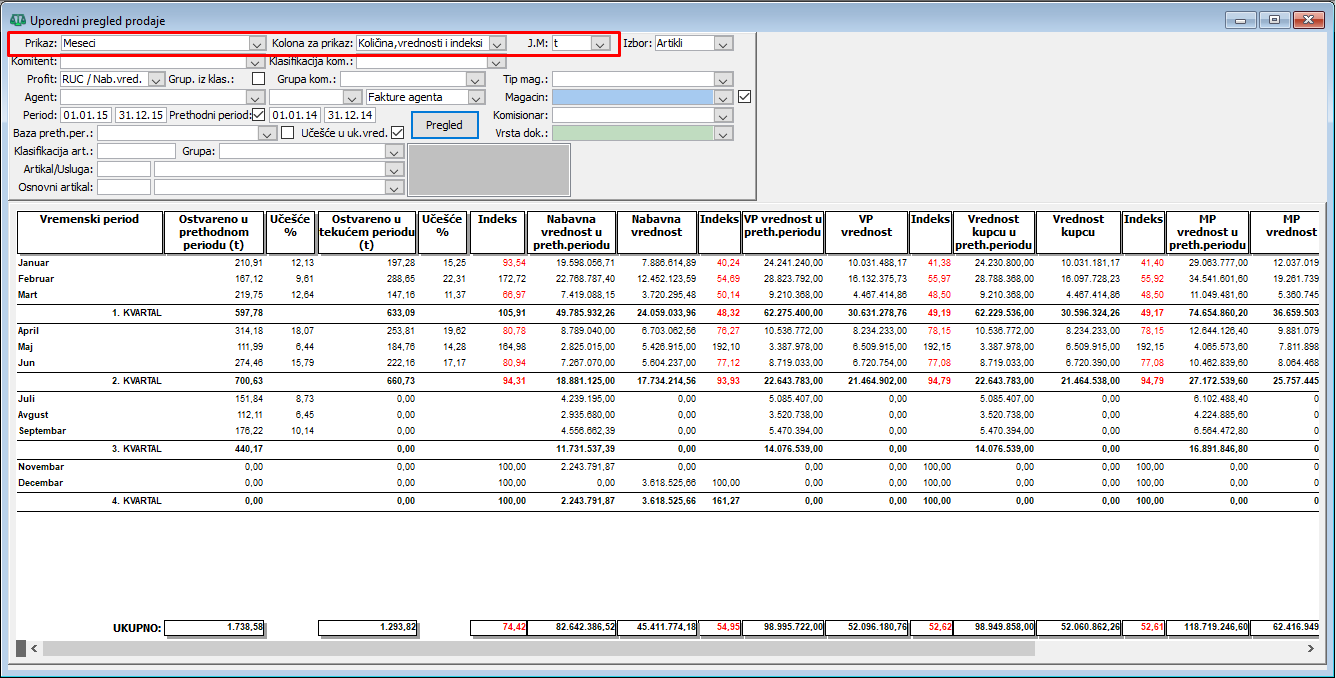The image size is (1336, 678).
Task: Tick the unchecked box after Baza preth.per. dropdown
Action: (x=288, y=132)
